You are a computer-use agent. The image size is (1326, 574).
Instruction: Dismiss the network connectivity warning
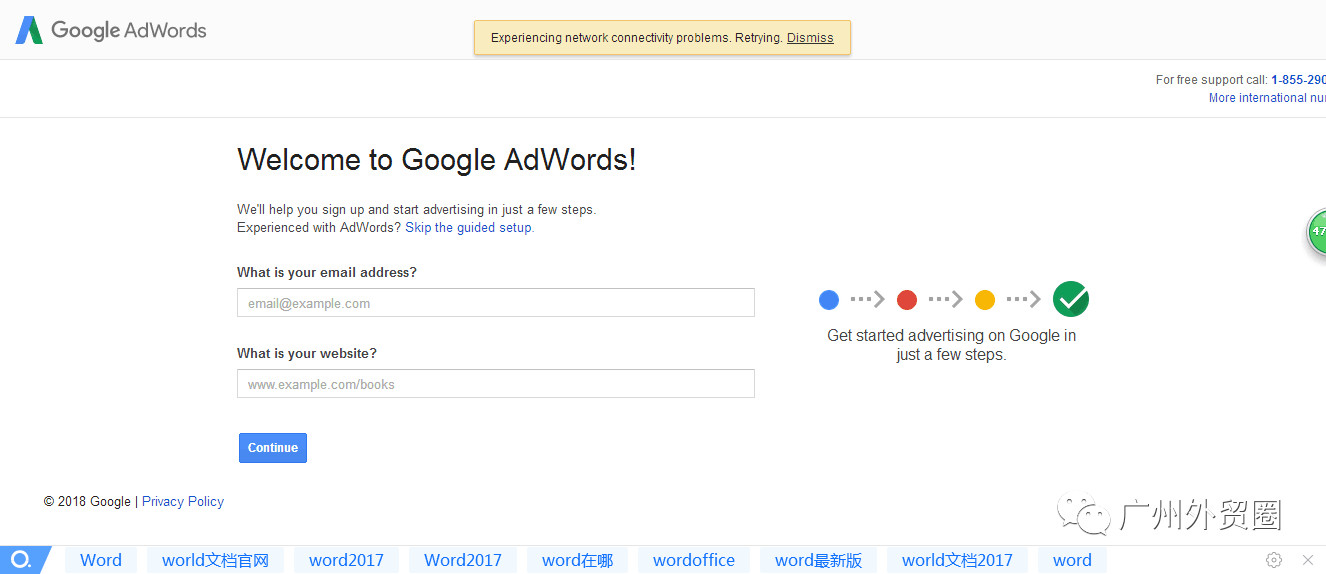click(x=810, y=38)
